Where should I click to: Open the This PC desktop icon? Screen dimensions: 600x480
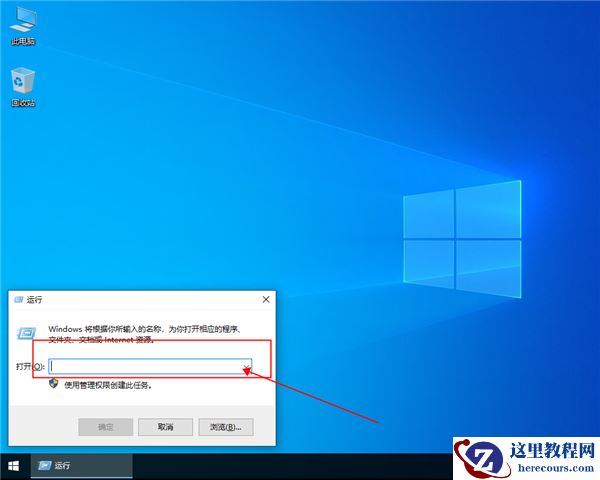tap(23, 26)
